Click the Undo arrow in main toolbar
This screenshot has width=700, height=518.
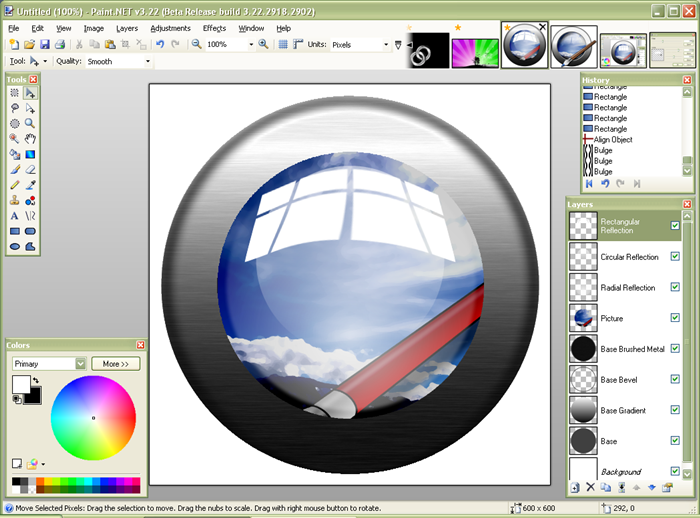(160, 44)
